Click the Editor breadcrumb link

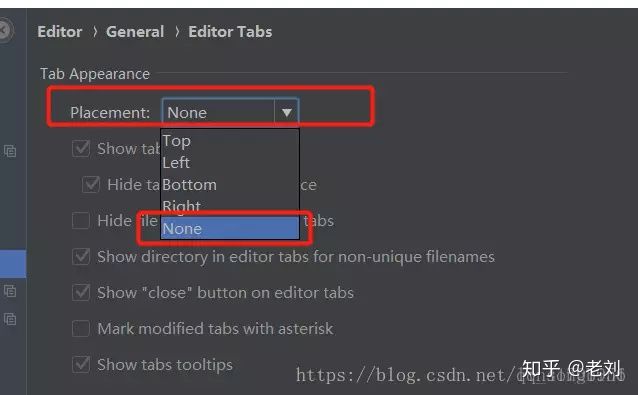pos(60,32)
